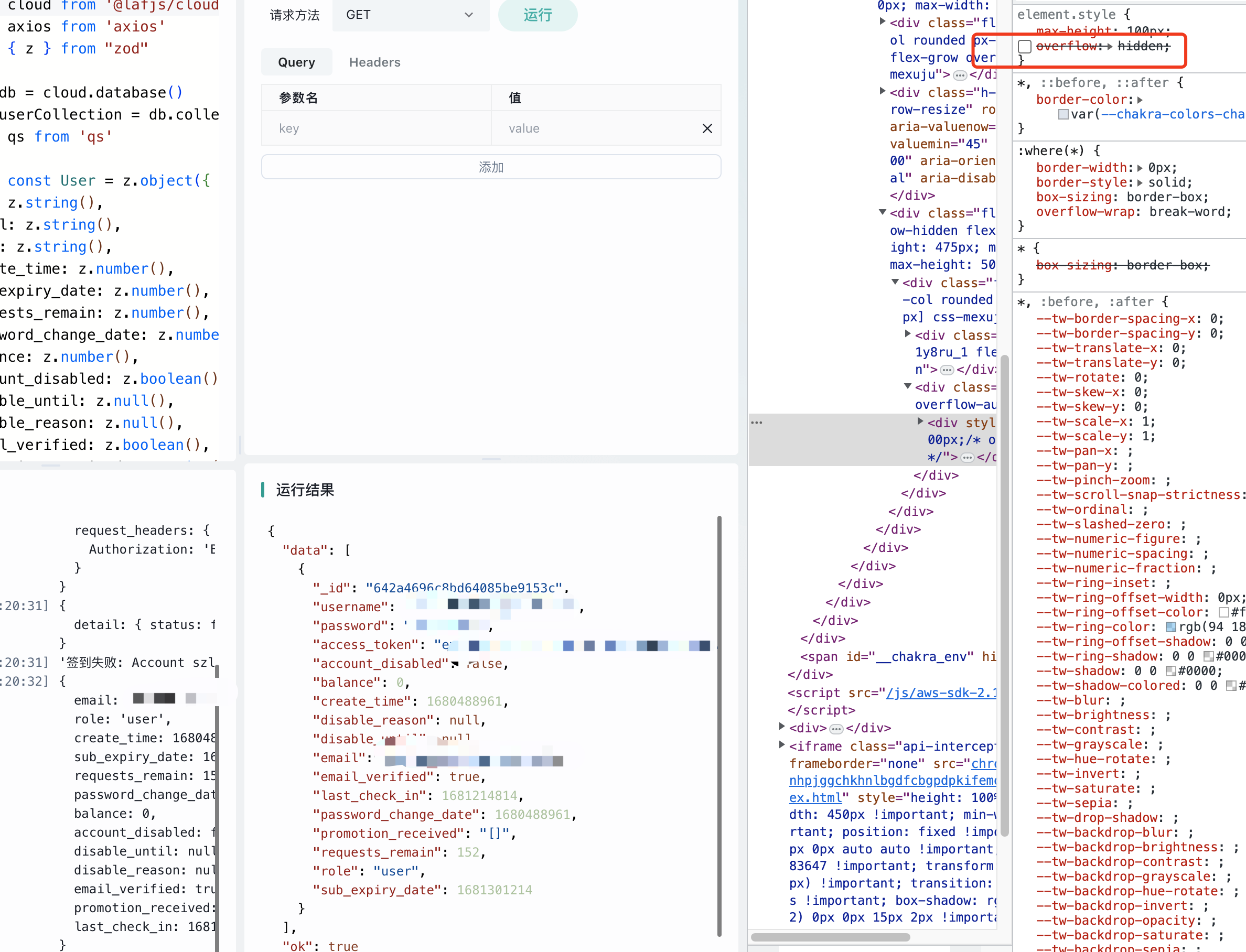This screenshot has height=952, width=1246.
Task: Switch to the Headers tab
Action: click(x=374, y=62)
